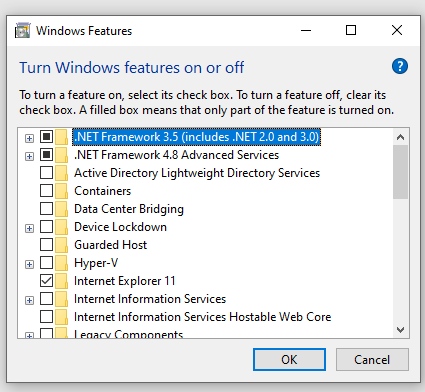
Task: Click folder icon beside Internet Information Services row
Action: 61,299
